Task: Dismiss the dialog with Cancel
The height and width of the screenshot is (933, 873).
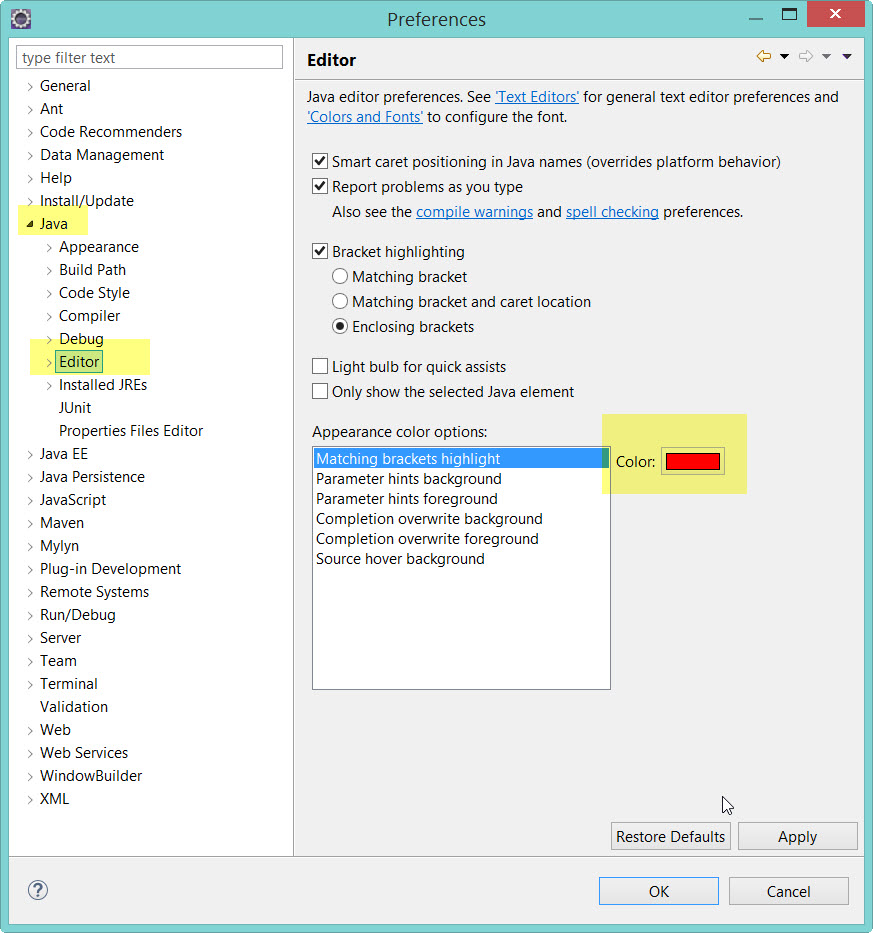Action: point(788,891)
